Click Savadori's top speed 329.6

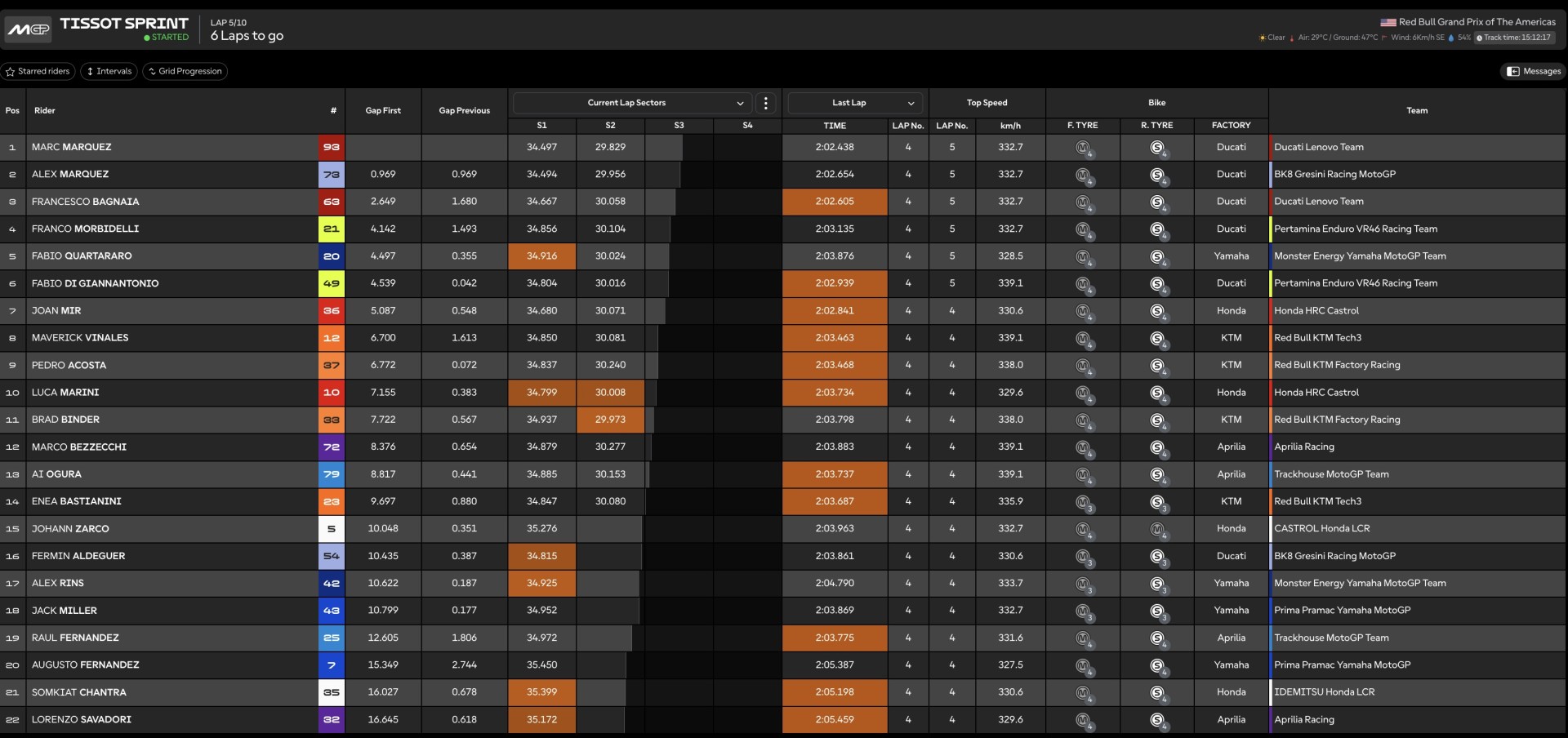(1010, 720)
